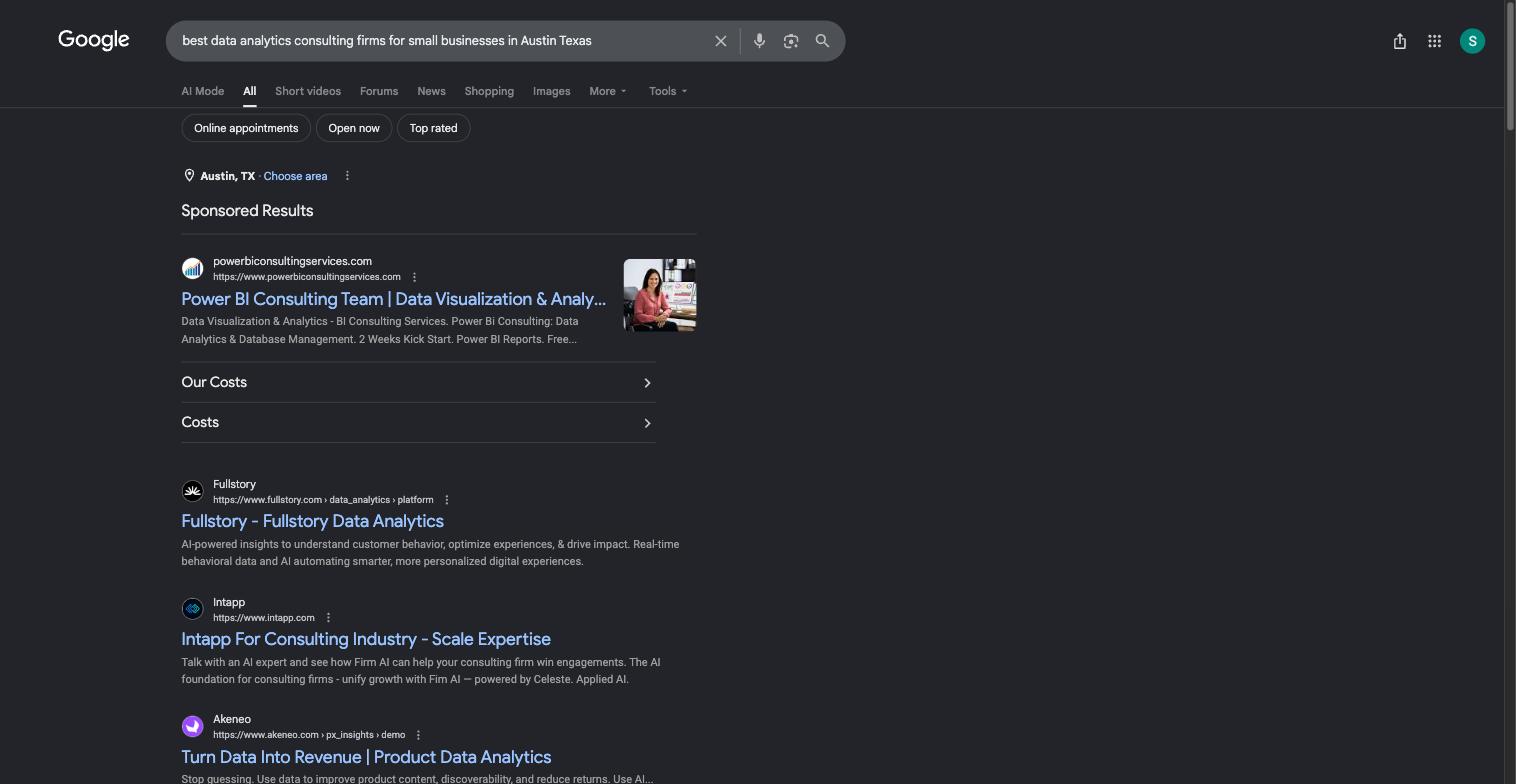
Task: Click the Power BI consulting site favicon
Action: tap(192, 268)
